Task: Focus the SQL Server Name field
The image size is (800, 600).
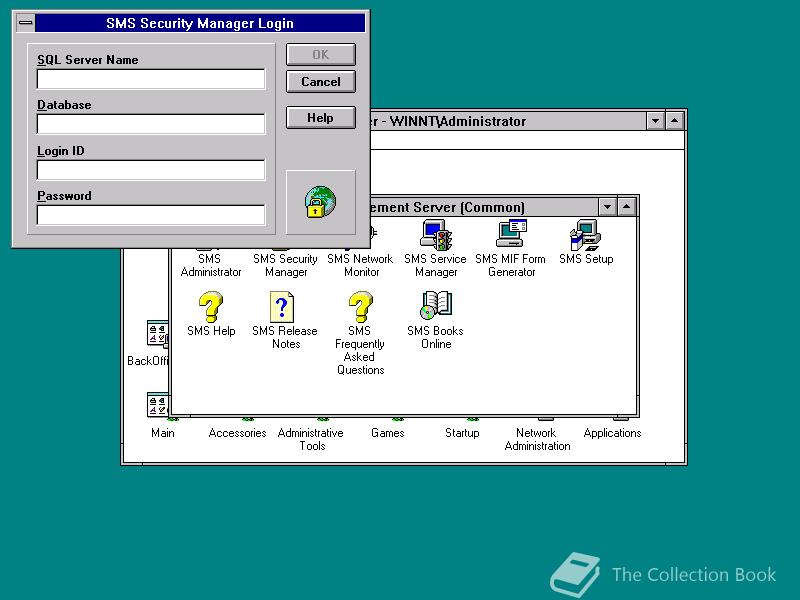Action: point(151,79)
